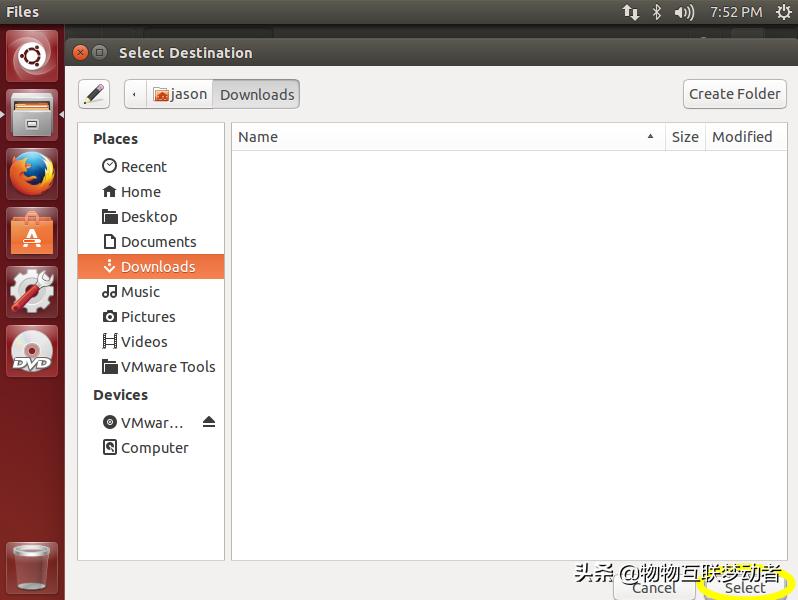Viewport: 798px width, 600px height.
Task: Open Ubuntu Dash from the launcher
Action: 32,56
